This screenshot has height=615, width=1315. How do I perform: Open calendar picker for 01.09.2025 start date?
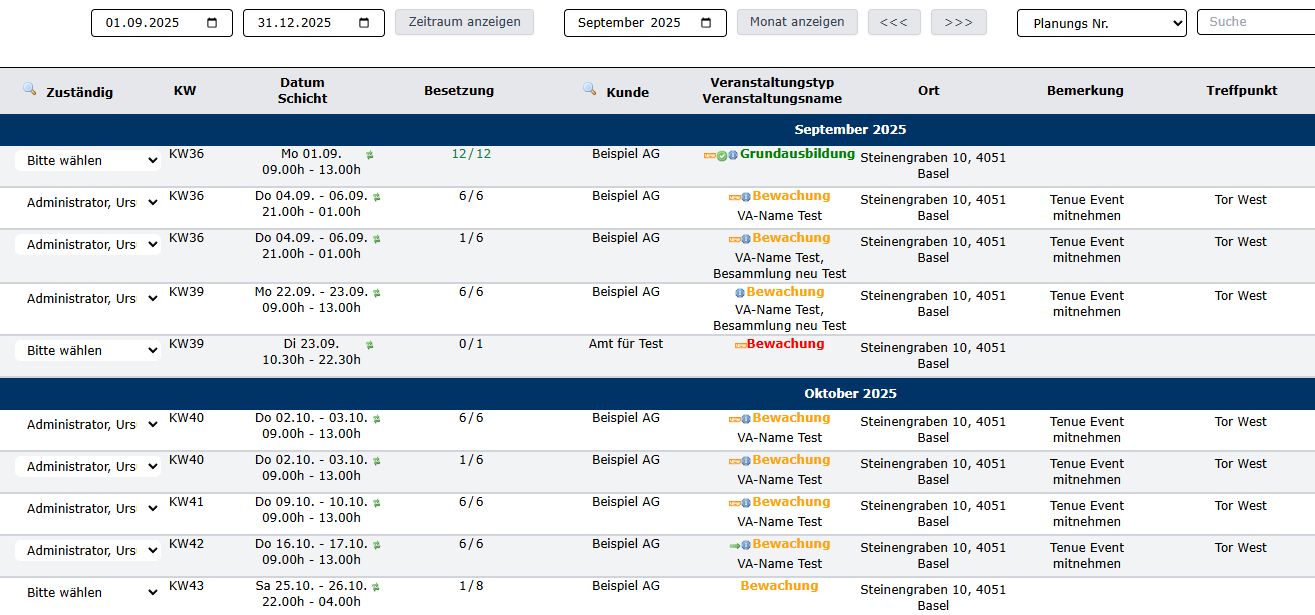(213, 23)
